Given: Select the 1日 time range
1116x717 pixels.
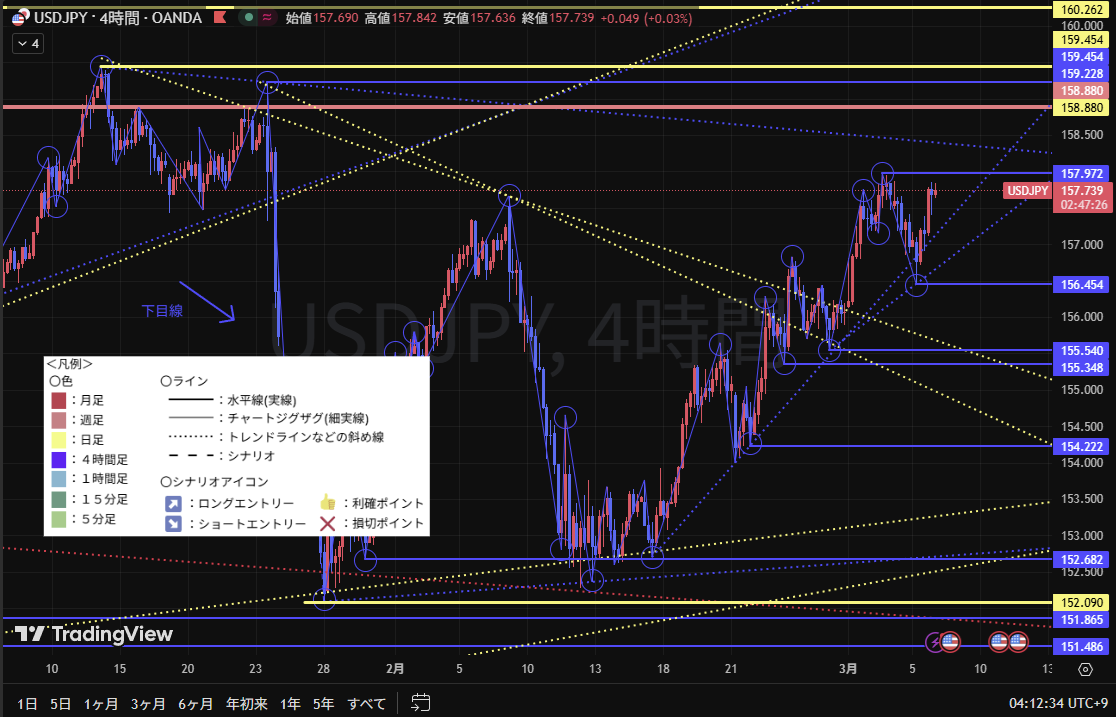Looking at the screenshot, I should [x=27, y=703].
